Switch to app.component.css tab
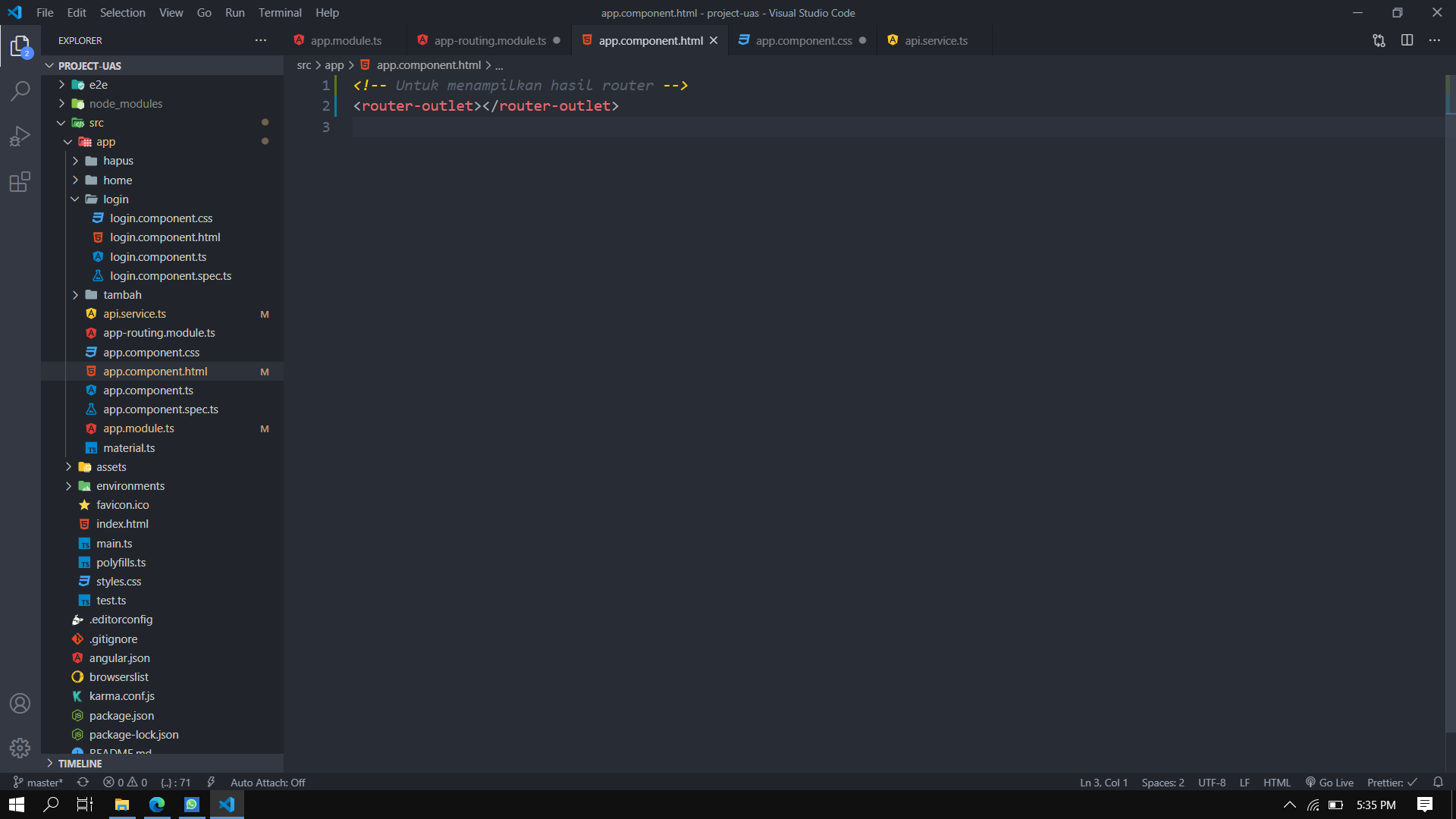 [x=803, y=40]
